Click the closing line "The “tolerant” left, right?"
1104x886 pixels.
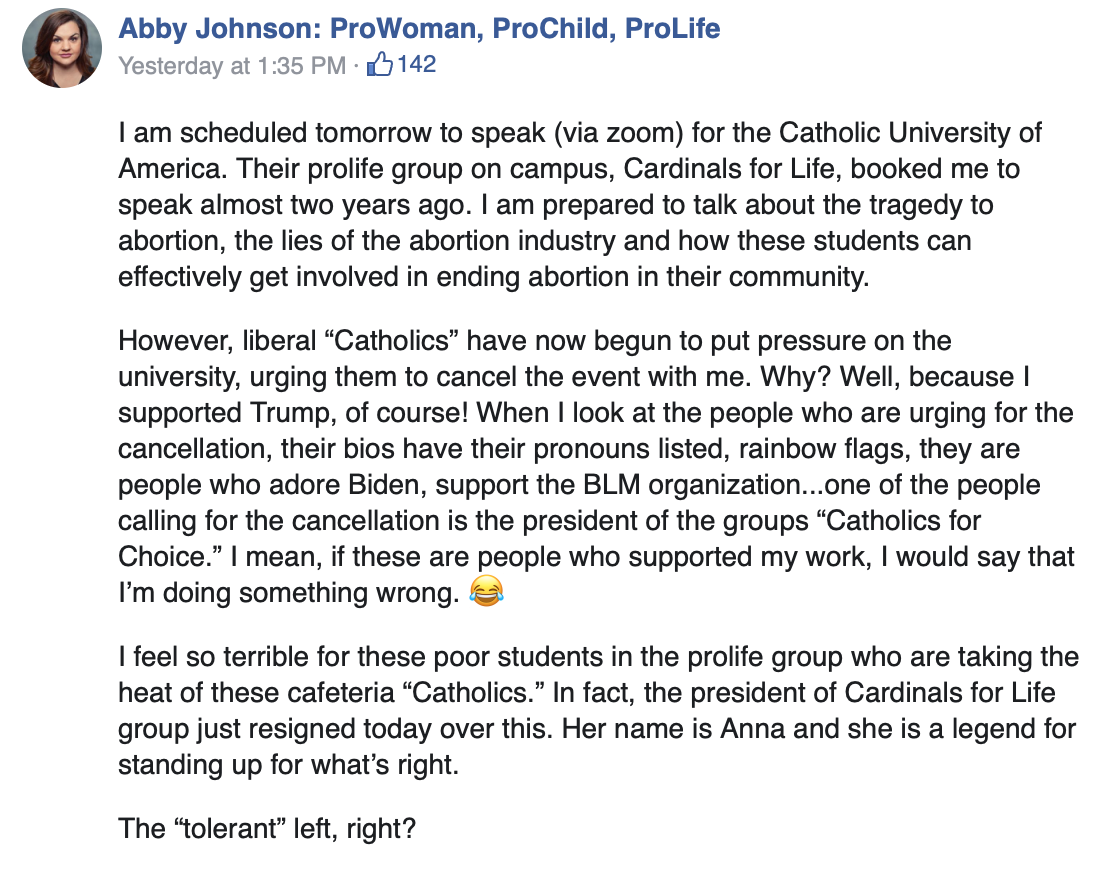(x=267, y=829)
